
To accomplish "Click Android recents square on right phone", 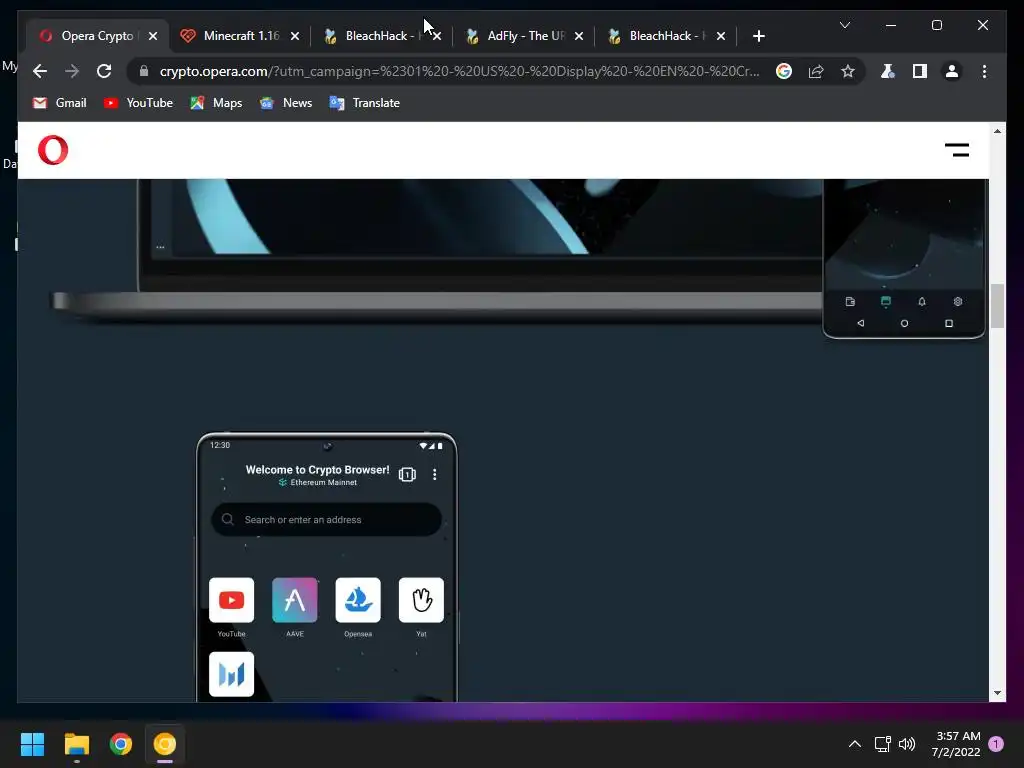I will [x=949, y=323].
